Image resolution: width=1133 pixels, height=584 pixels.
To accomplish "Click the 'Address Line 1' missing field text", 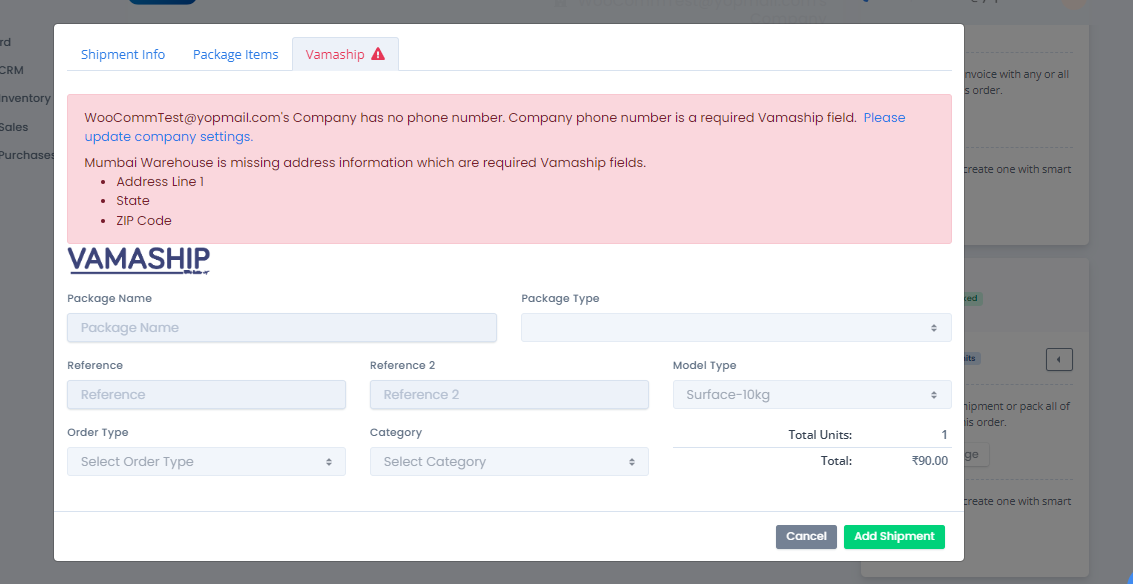I will click(160, 181).
